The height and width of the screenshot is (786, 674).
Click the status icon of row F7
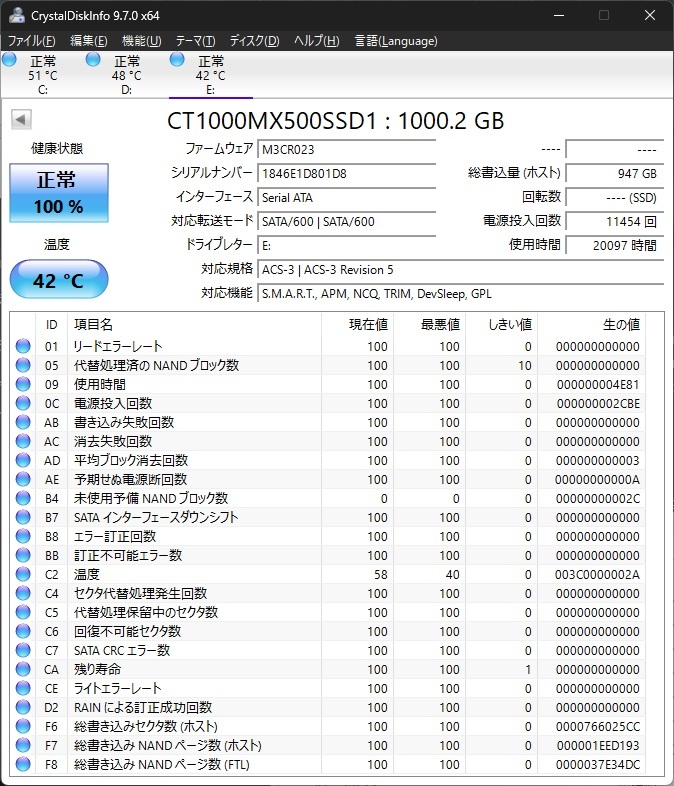[23, 745]
